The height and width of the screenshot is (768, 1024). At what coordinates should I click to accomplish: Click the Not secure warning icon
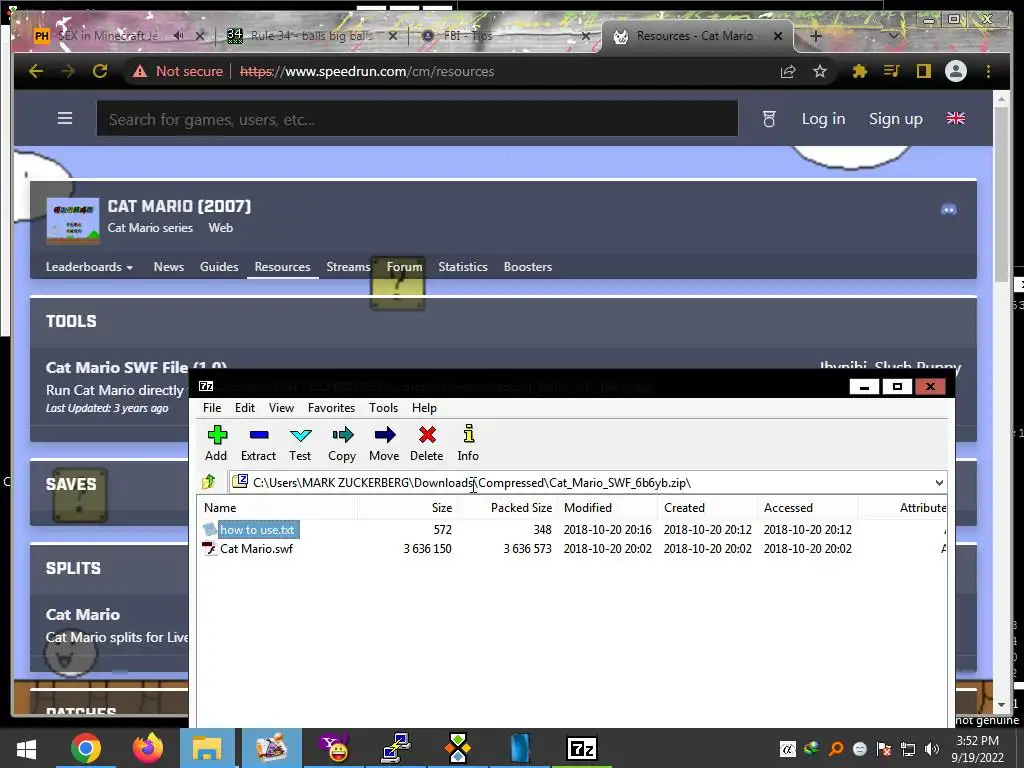pyautogui.click(x=140, y=71)
